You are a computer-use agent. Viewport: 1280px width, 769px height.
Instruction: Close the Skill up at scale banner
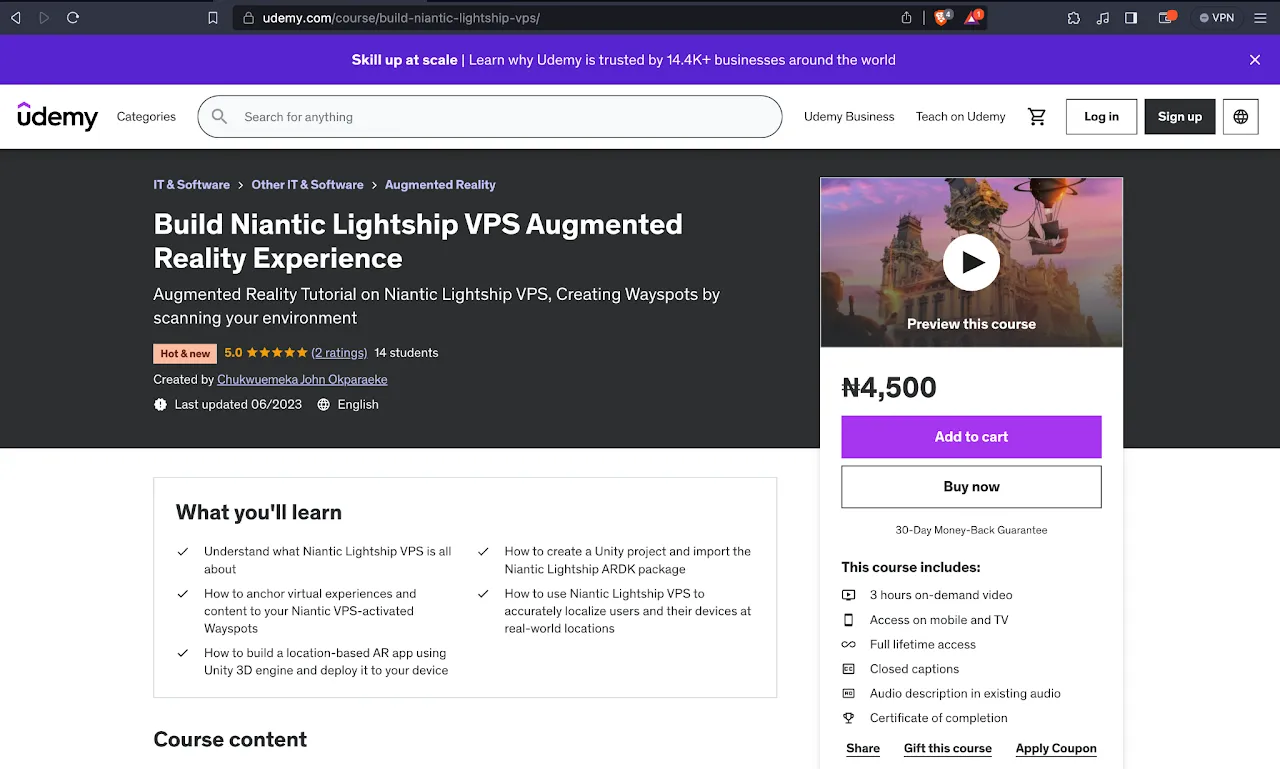pyautogui.click(x=1255, y=60)
